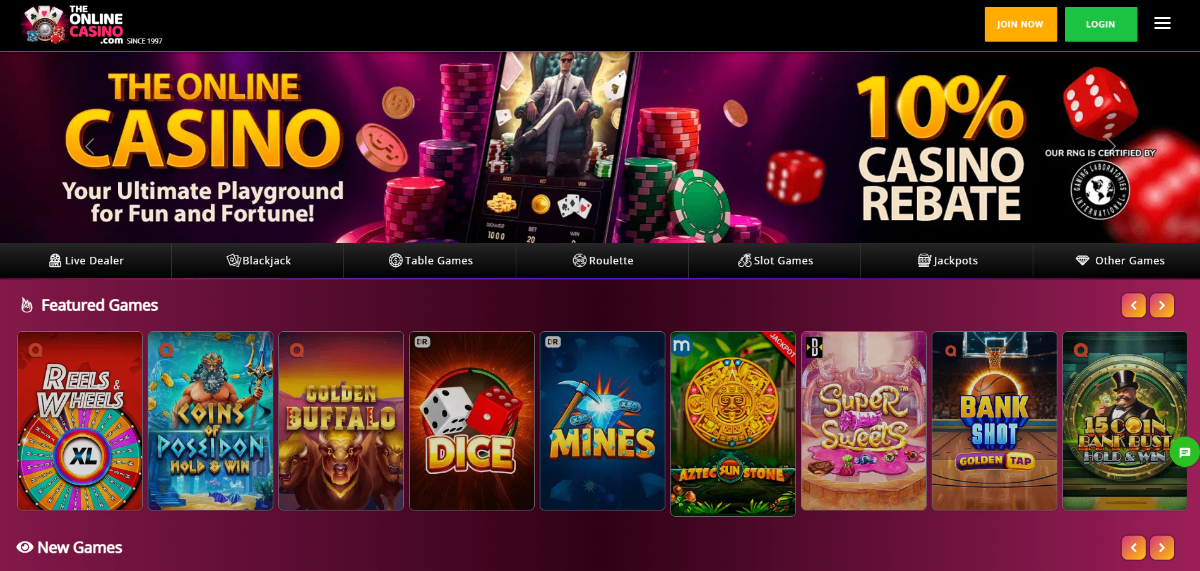
Task: Click the green Login button
Action: (x=1101, y=24)
